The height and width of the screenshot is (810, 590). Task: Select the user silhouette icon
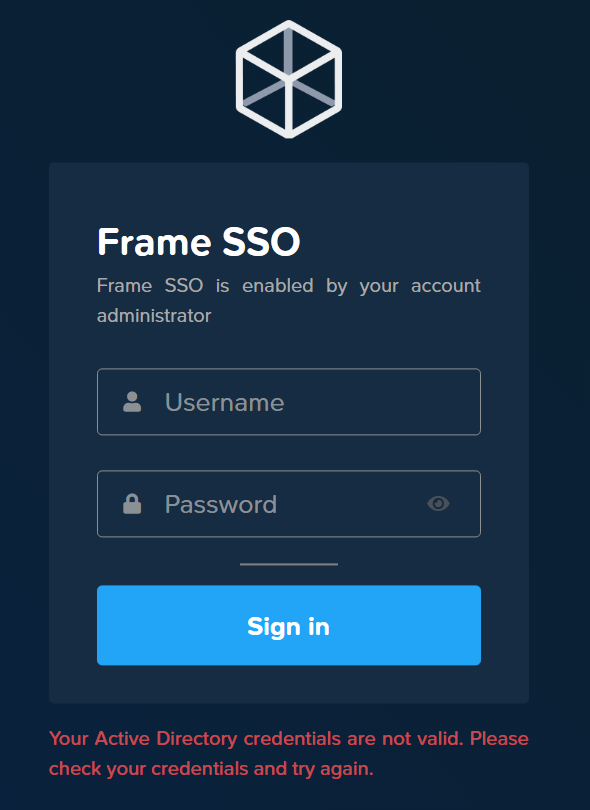(131, 401)
